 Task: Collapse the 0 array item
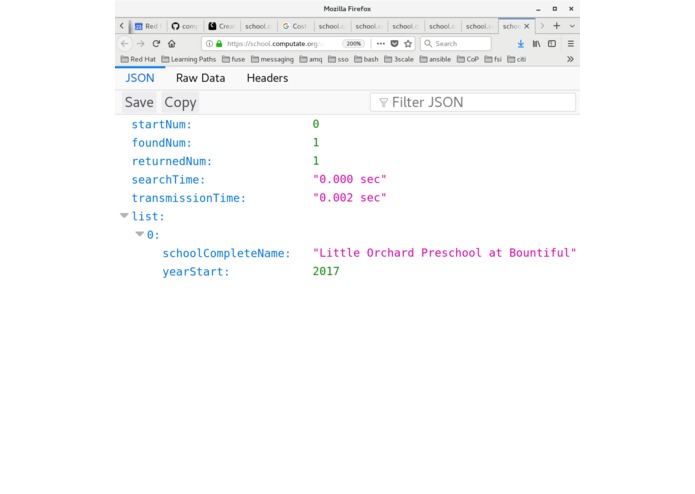140,234
